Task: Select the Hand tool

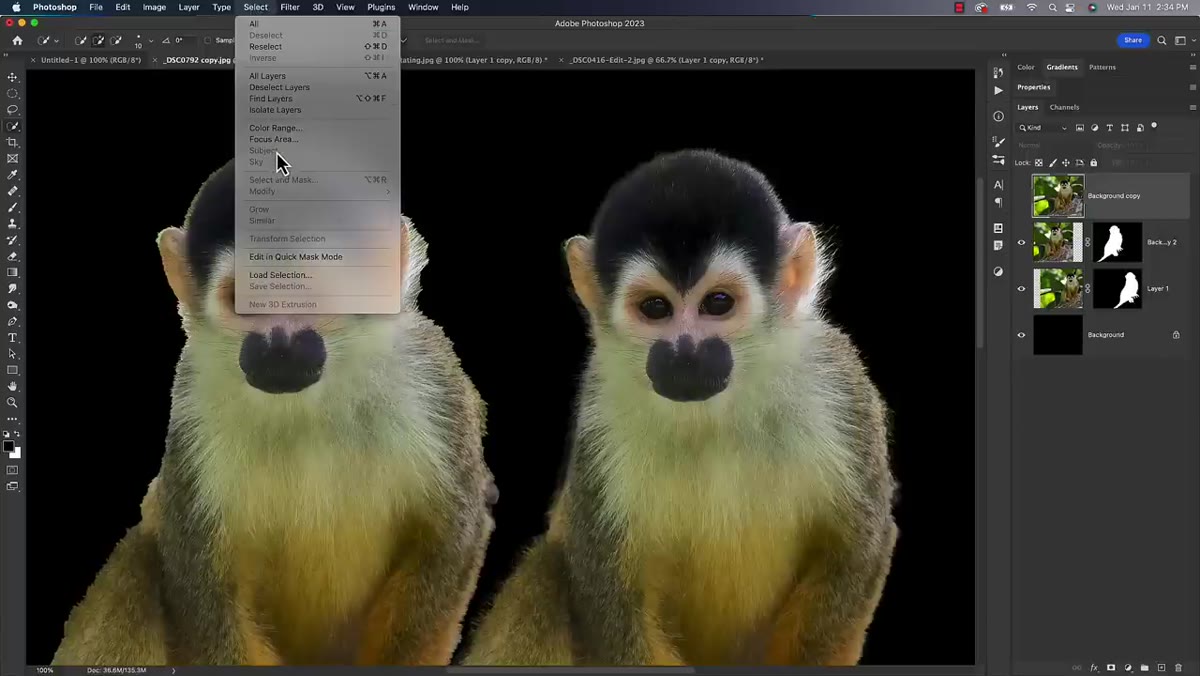Action: pos(13,386)
